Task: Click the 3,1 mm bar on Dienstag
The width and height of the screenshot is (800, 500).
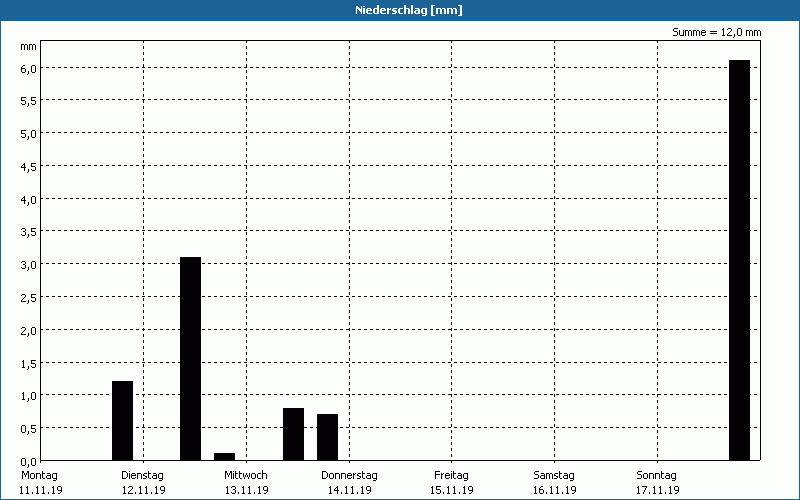Action: 190,359
